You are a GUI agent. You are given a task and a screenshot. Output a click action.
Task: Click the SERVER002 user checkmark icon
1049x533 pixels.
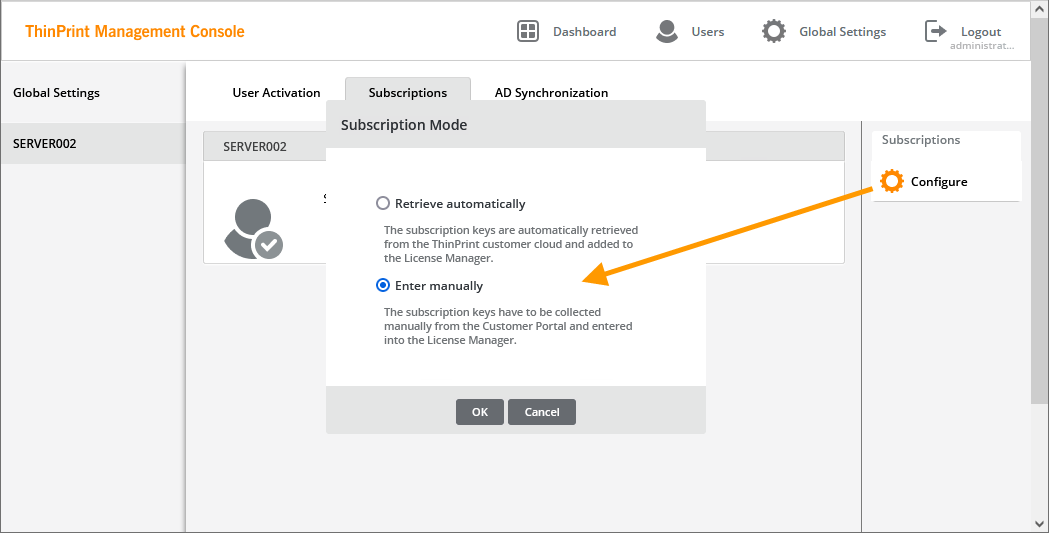pos(253,229)
